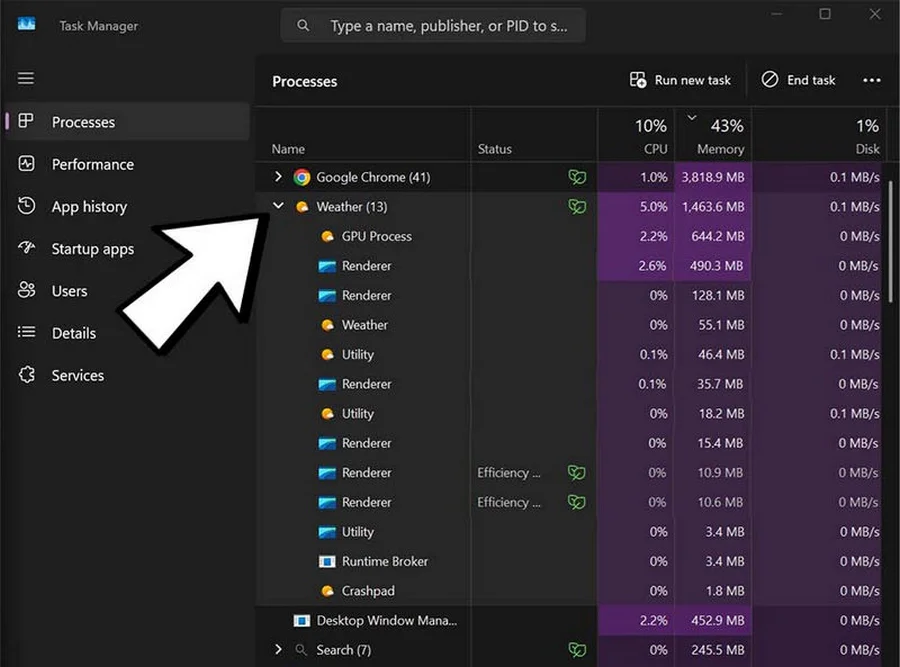Select the Desktop Window Manager row
Image resolution: width=900 pixels, height=667 pixels.
point(568,621)
